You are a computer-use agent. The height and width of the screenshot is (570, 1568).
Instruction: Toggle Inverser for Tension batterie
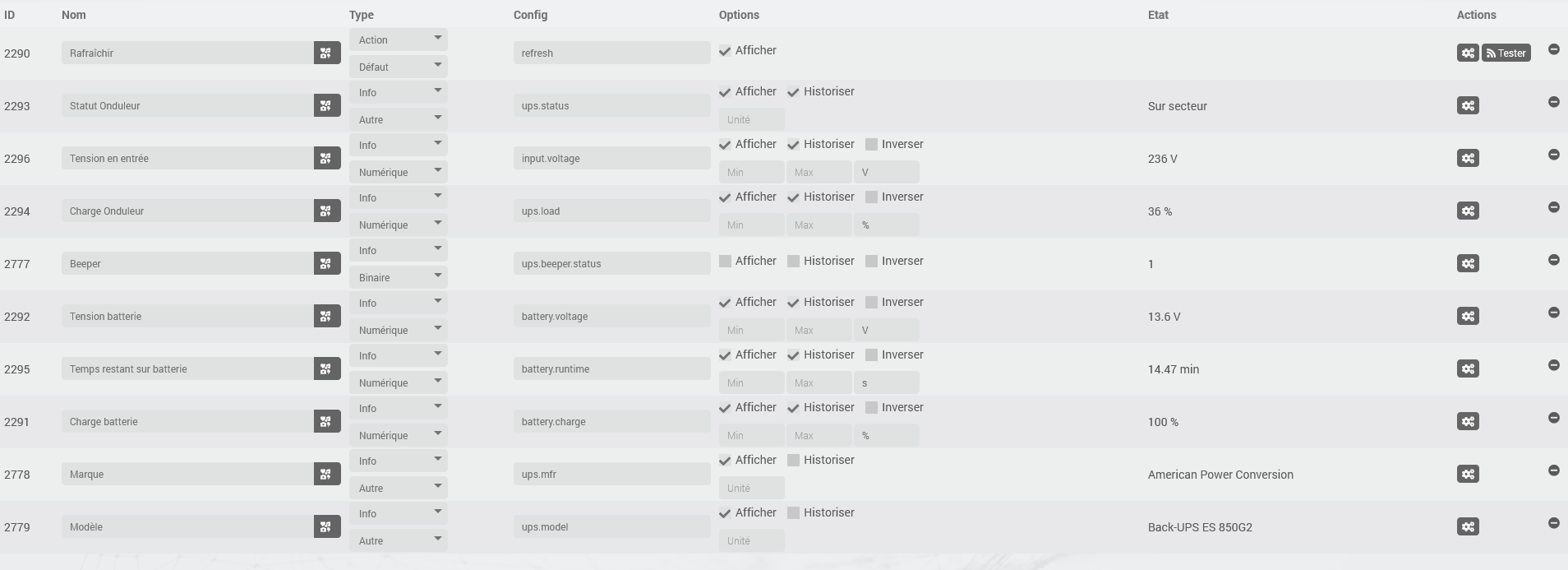point(871,303)
